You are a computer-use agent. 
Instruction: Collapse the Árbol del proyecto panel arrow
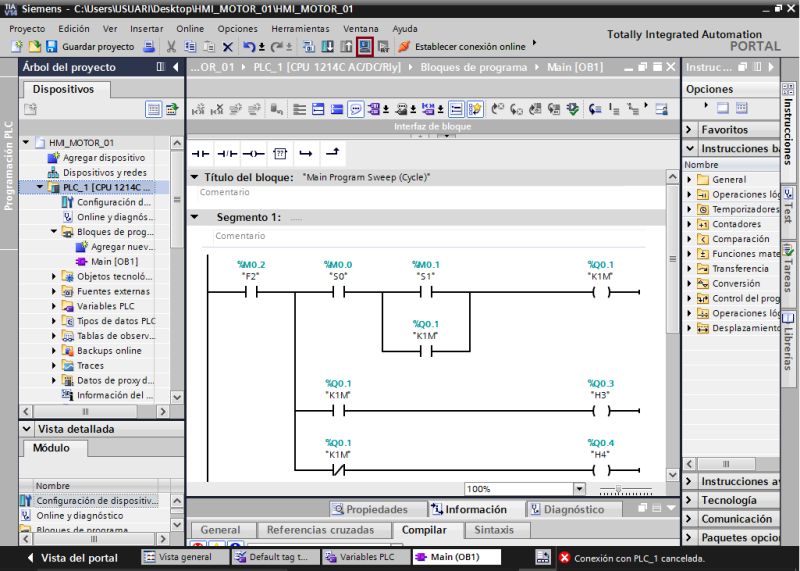(176, 67)
